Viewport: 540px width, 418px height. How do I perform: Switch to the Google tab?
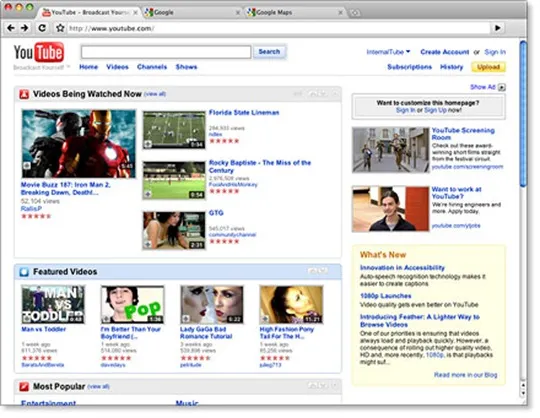(191, 13)
